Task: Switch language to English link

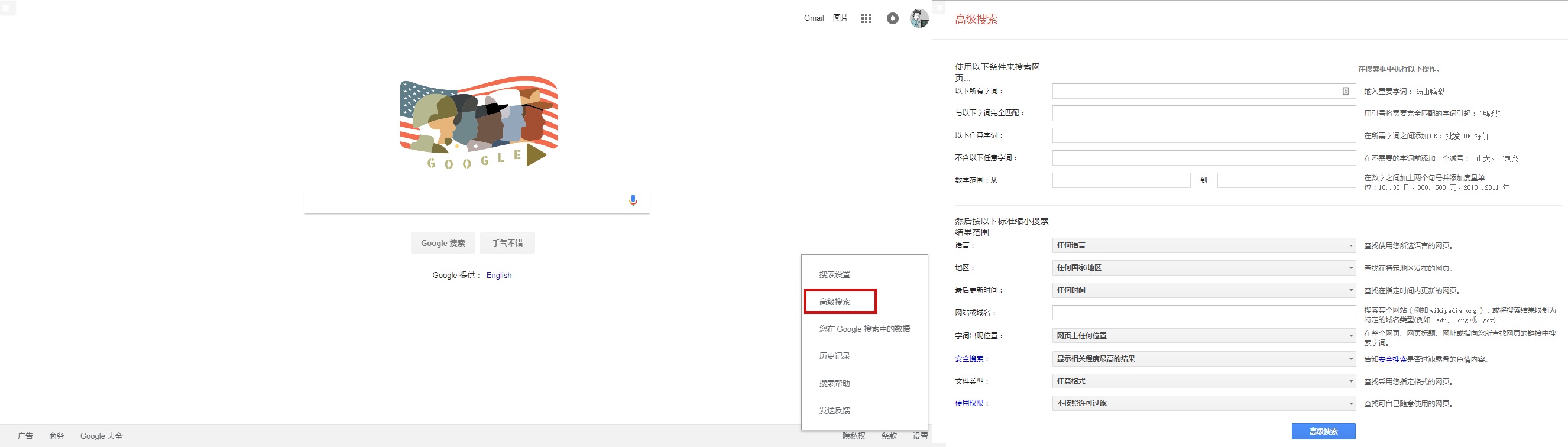Action: click(x=499, y=276)
